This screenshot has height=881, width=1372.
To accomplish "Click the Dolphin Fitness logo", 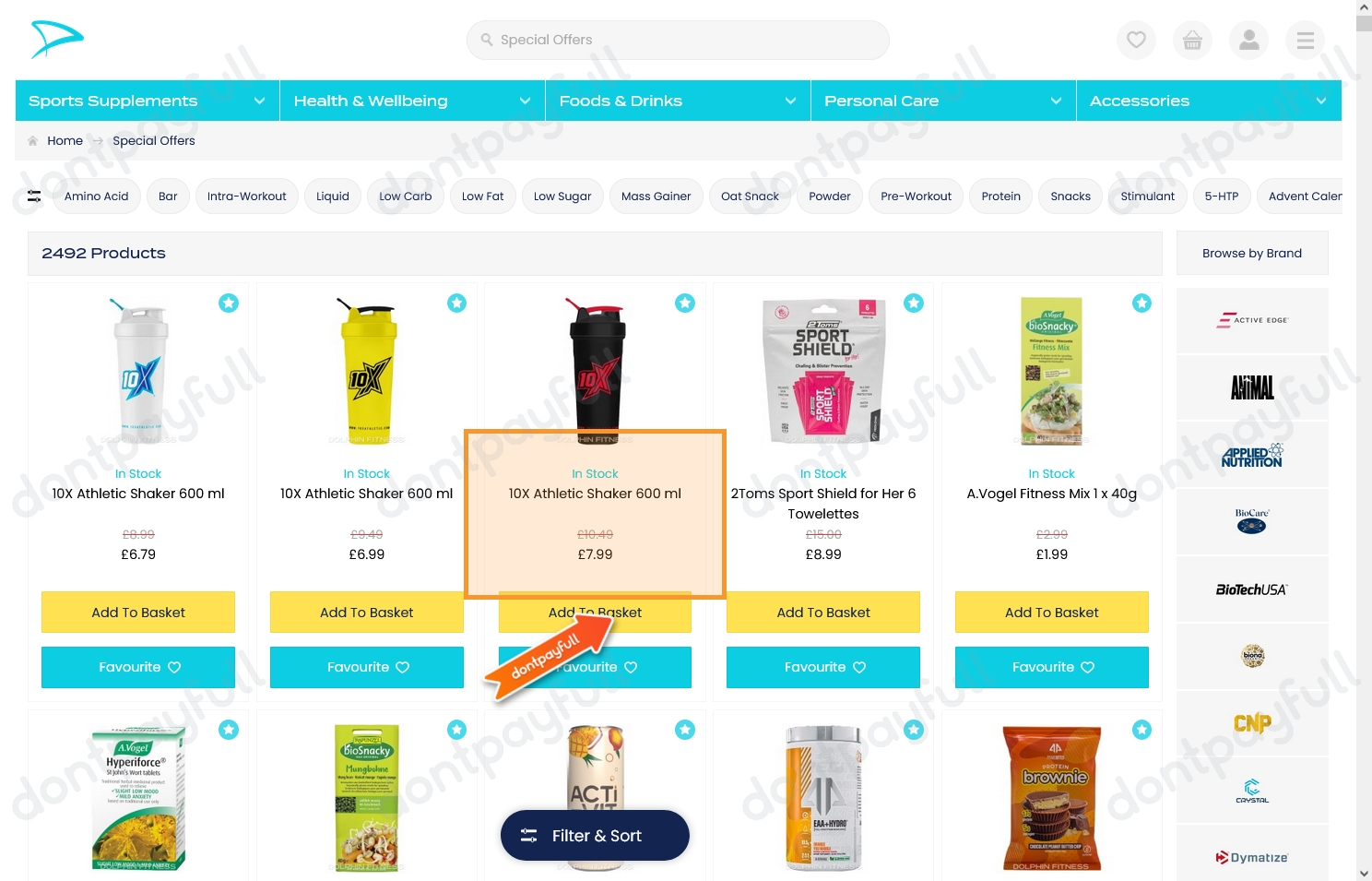I will coord(57,40).
